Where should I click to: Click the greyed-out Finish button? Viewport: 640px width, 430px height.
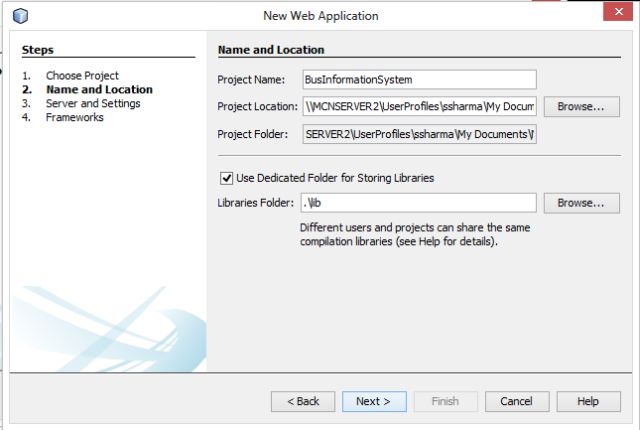tap(445, 401)
